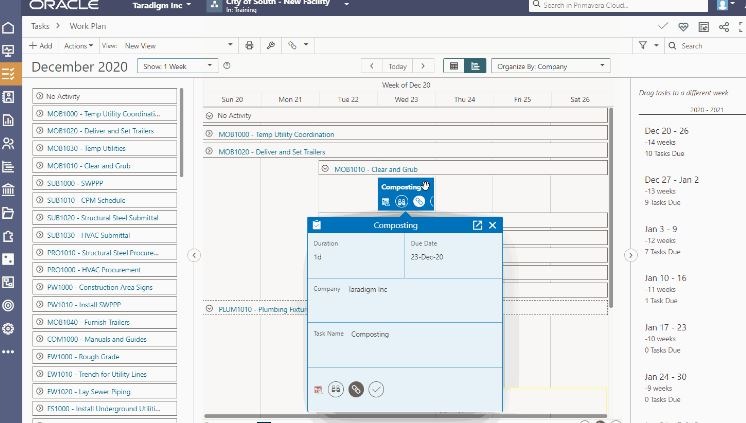
Task: Open the Show 1 Week dropdown
Action: coord(177,66)
